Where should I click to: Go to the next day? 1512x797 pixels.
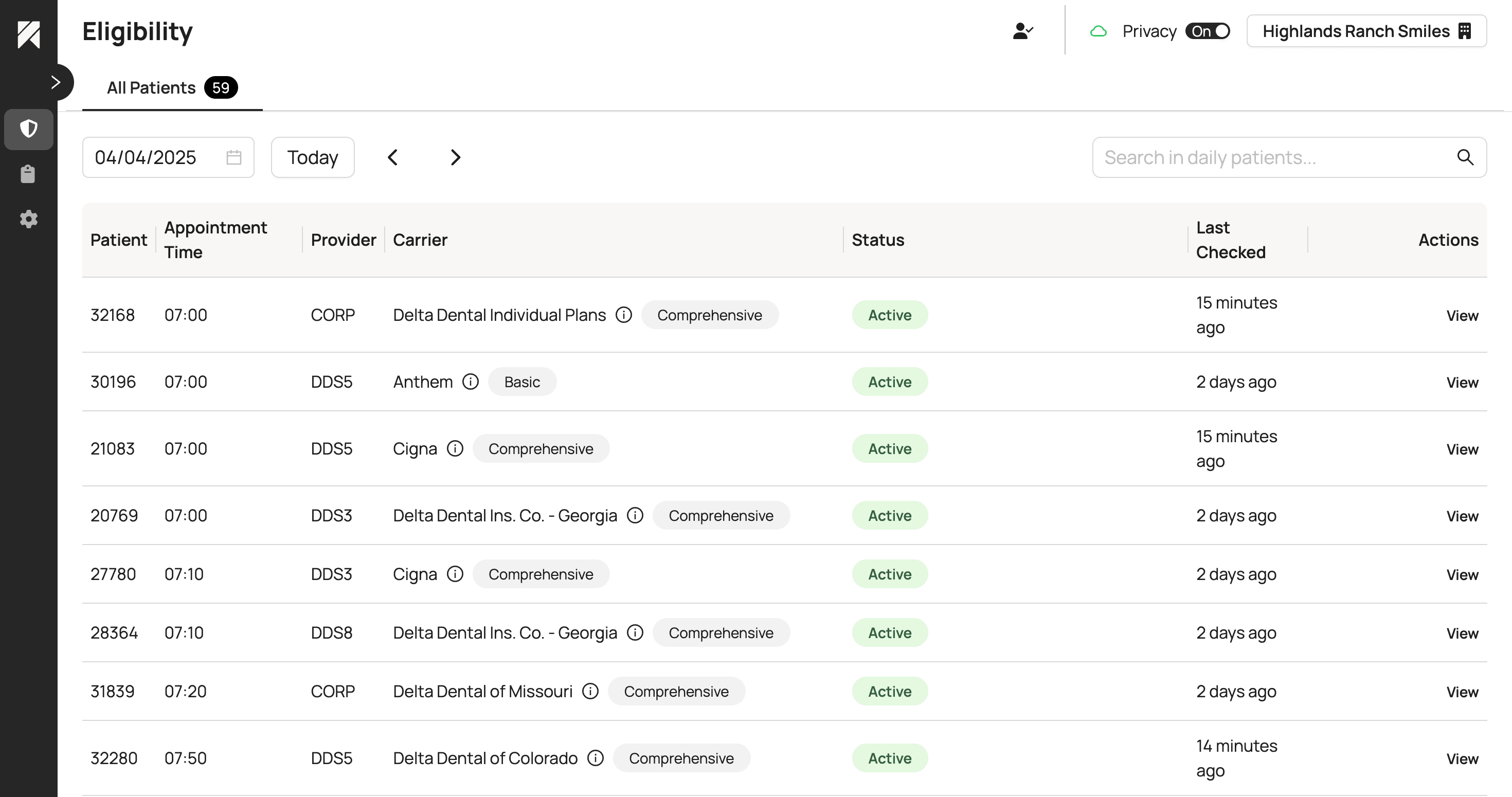click(456, 157)
